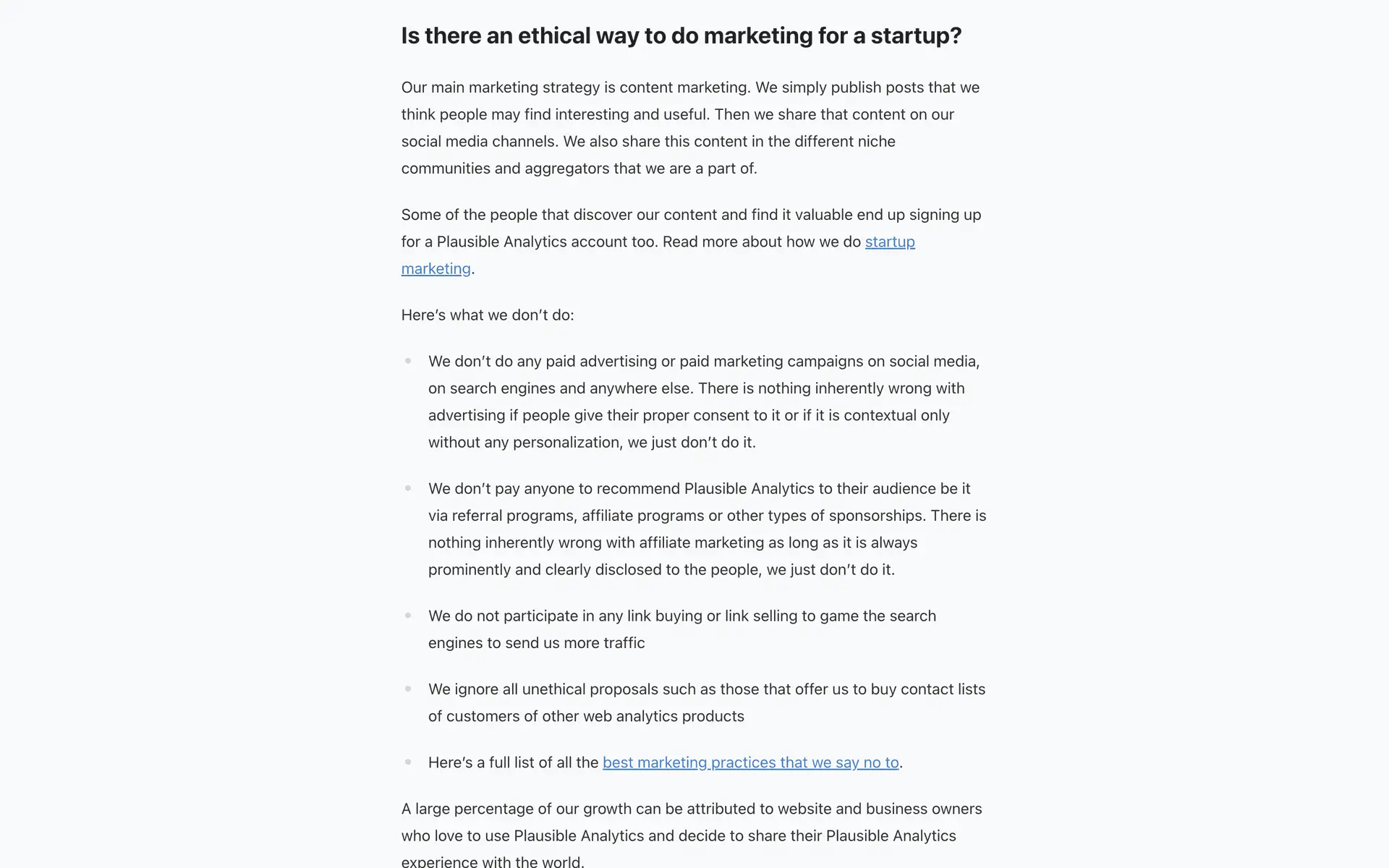This screenshot has width=1389, height=868.
Task: Click the bullet dot beside affiliate programs item
Action: click(408, 488)
